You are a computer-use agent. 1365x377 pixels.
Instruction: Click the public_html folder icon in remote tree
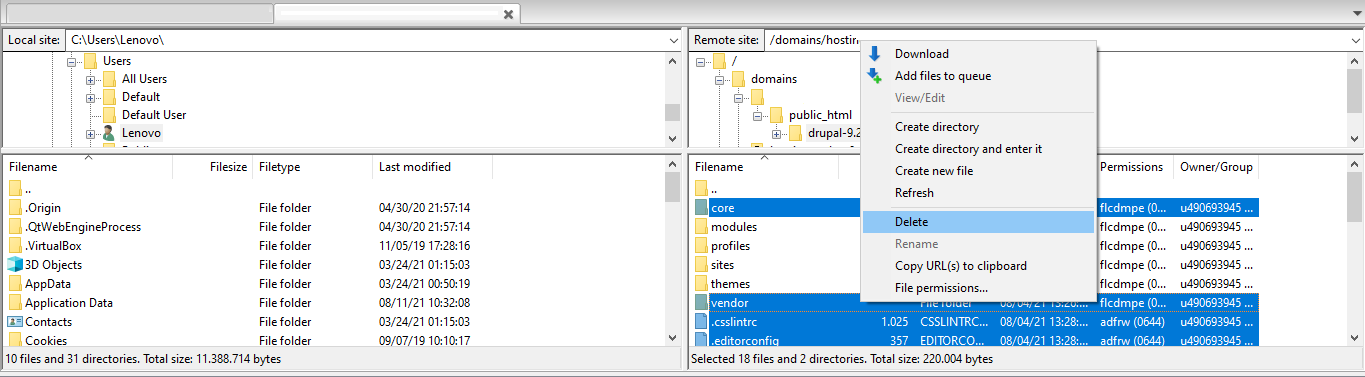[x=776, y=115]
